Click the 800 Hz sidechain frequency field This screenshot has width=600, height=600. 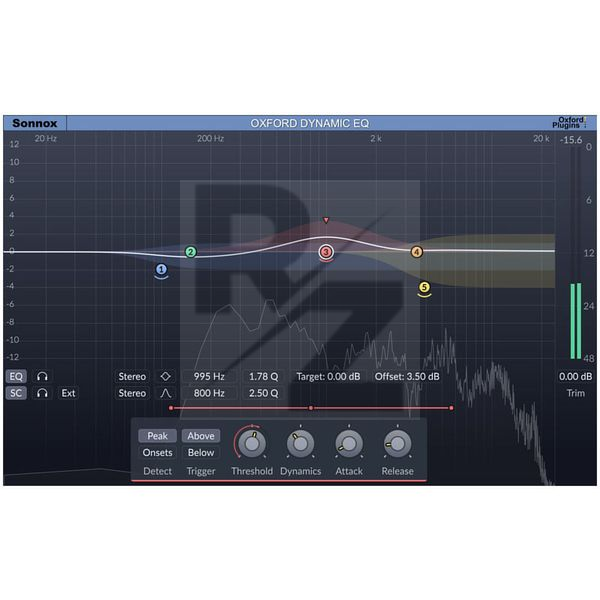(x=209, y=393)
